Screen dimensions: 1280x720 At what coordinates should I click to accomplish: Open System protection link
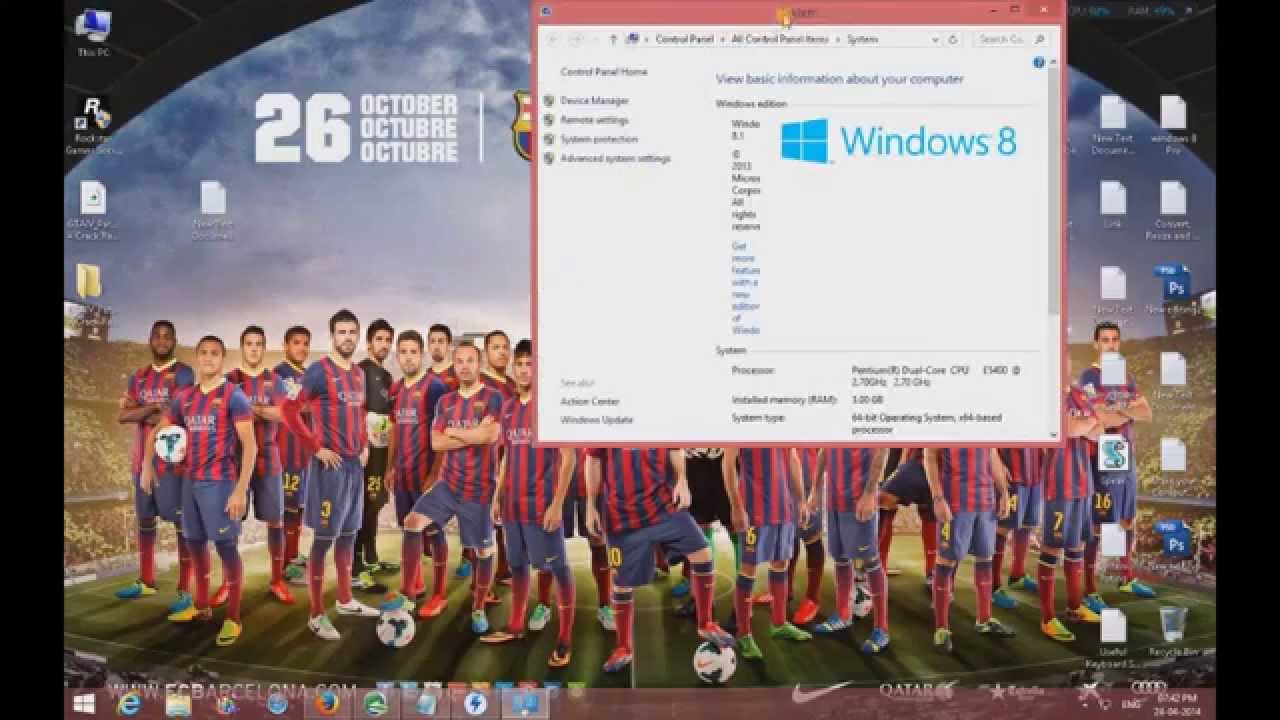click(598, 139)
